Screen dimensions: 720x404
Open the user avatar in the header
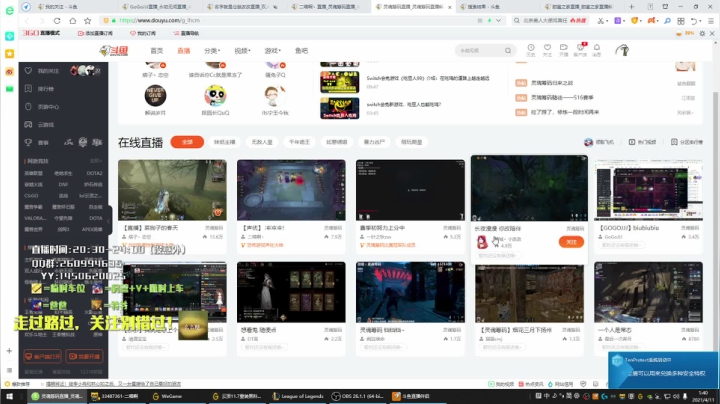[623, 50]
